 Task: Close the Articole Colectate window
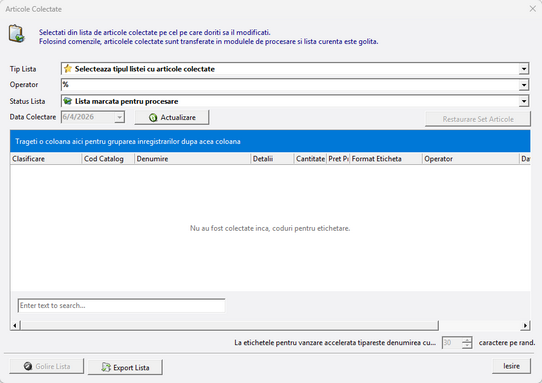point(533,9)
